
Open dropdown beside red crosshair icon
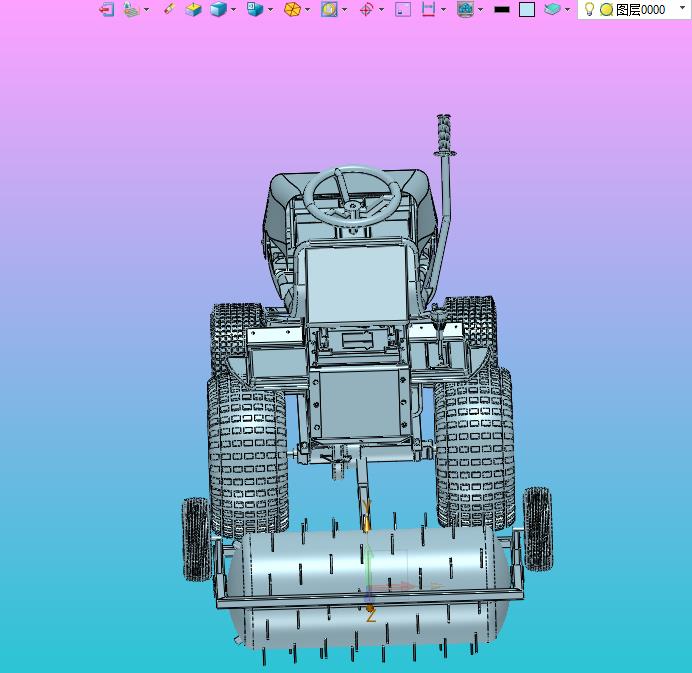(x=381, y=10)
